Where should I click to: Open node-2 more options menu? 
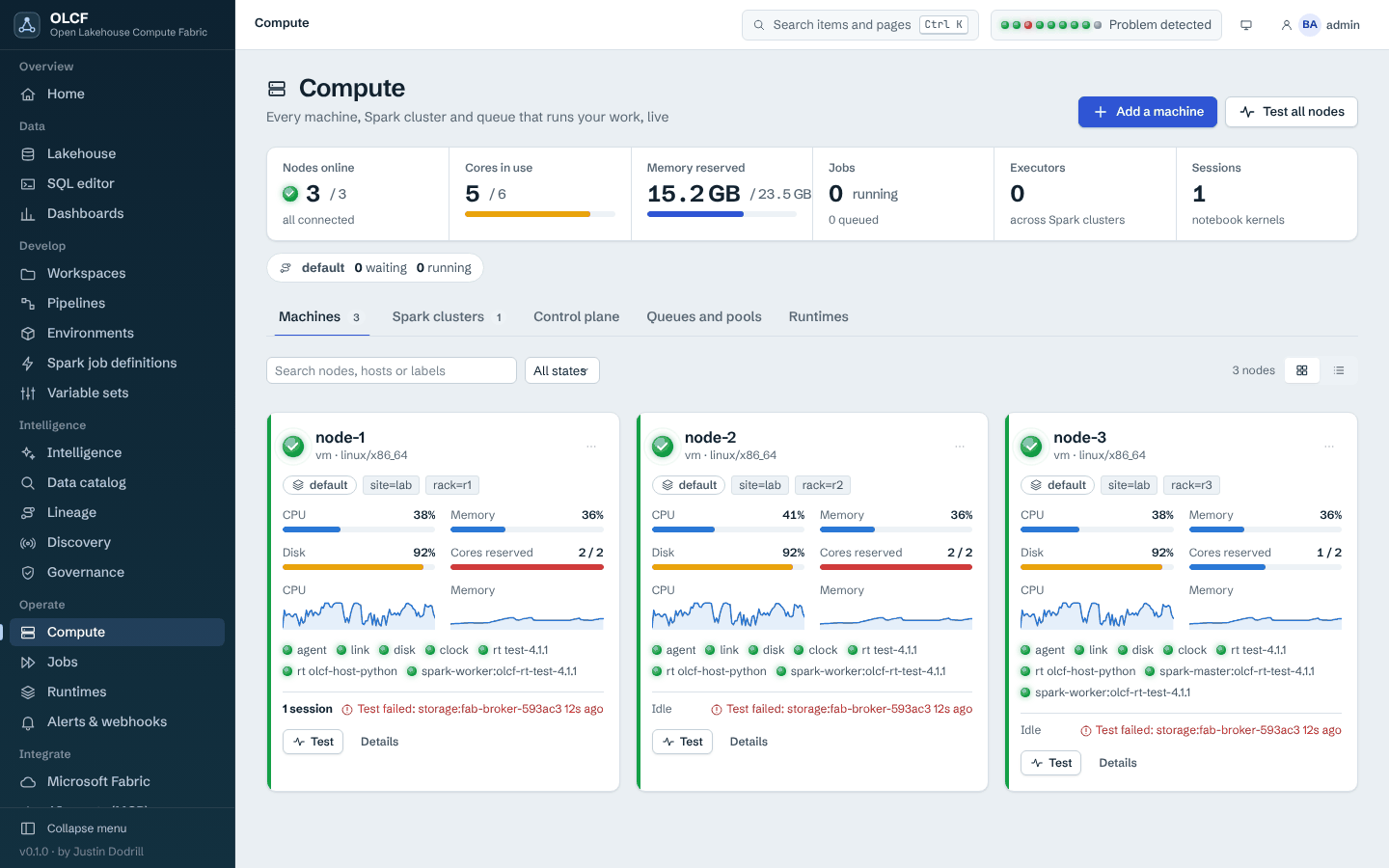(960, 447)
